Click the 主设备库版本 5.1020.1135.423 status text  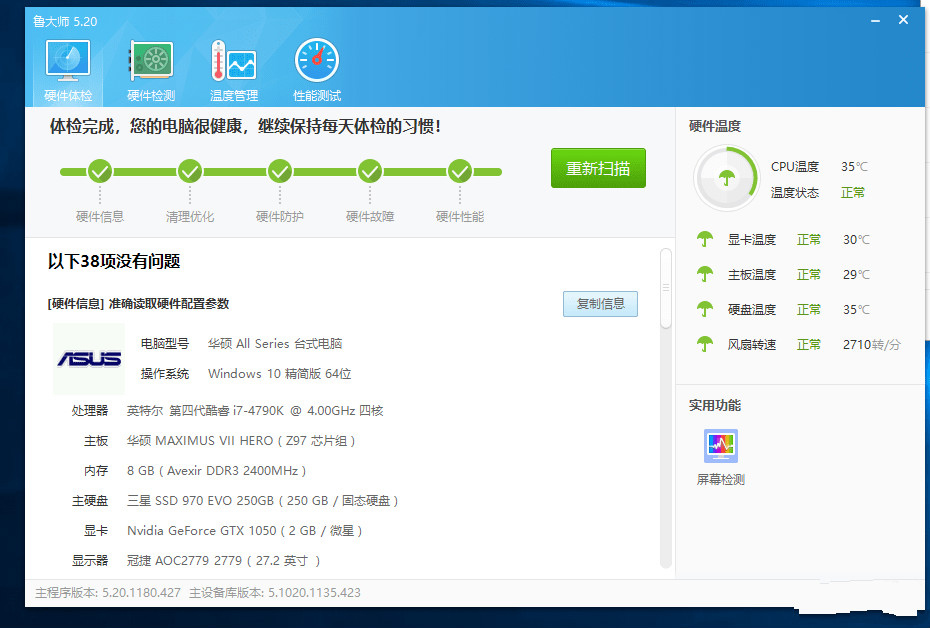click(x=275, y=592)
